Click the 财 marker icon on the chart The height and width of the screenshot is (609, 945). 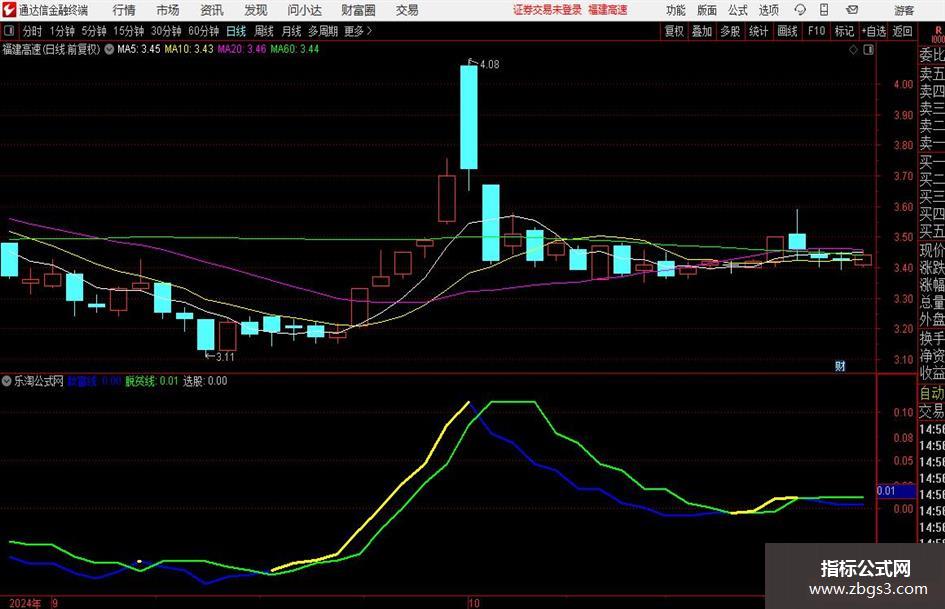840,366
